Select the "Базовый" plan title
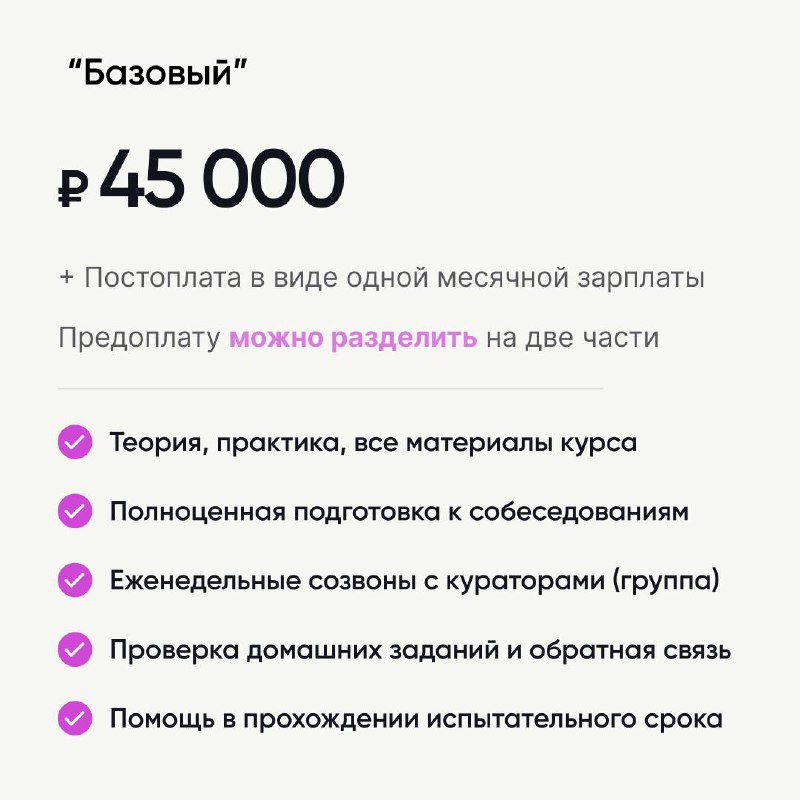The height and width of the screenshot is (800, 800). [157, 72]
